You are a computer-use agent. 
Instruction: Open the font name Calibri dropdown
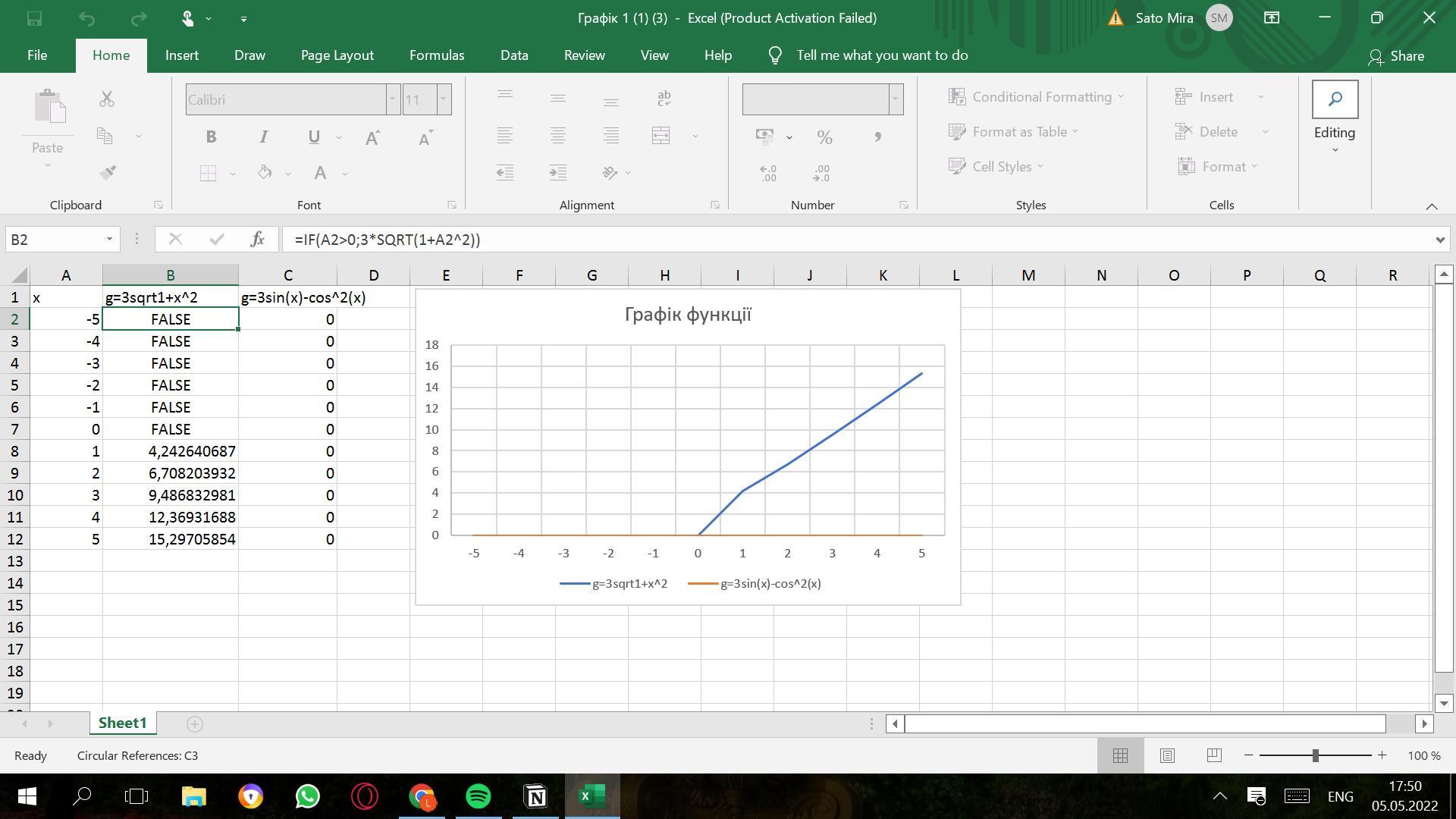(393, 99)
